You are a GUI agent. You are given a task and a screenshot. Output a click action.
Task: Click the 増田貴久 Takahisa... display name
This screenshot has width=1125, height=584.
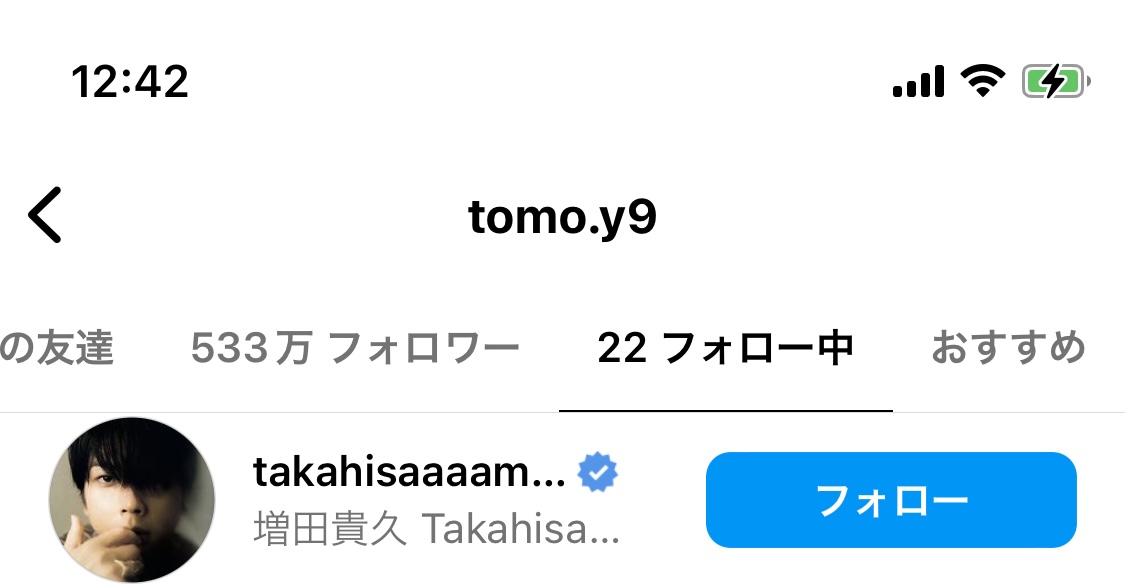point(436,529)
